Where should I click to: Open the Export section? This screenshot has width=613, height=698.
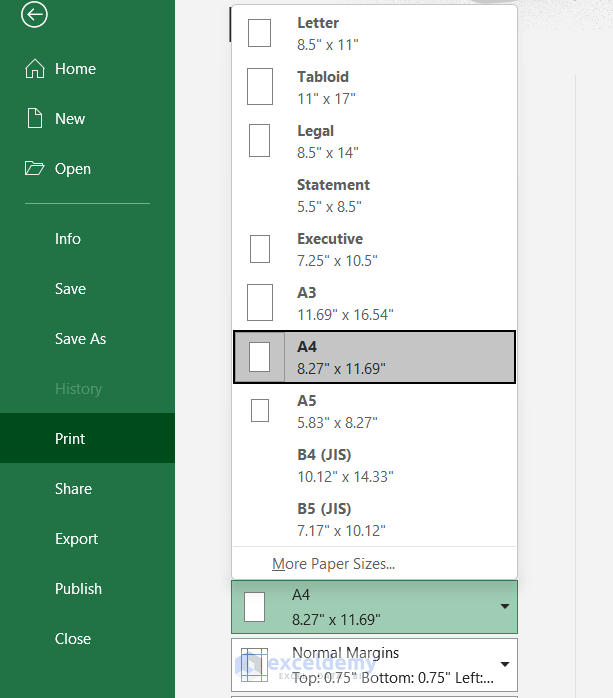tap(76, 539)
